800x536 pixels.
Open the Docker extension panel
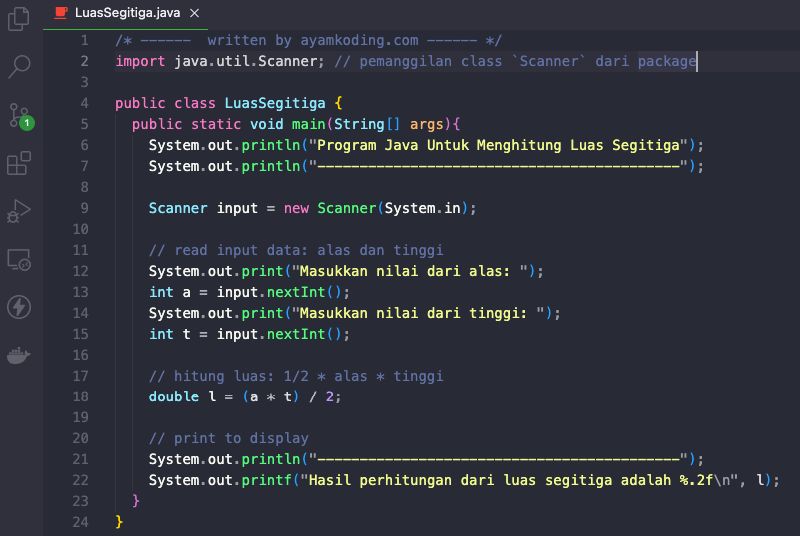click(19, 355)
